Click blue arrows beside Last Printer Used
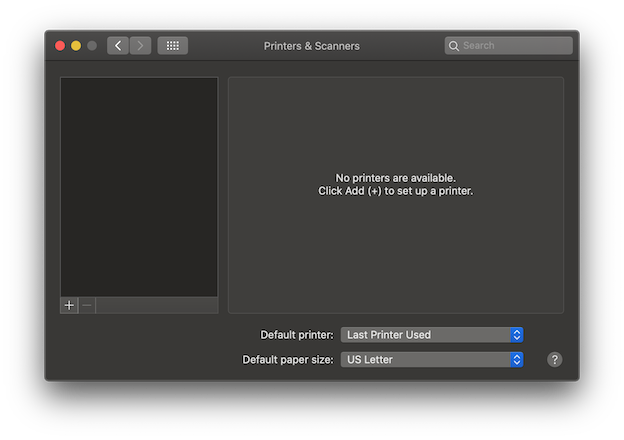 point(517,335)
